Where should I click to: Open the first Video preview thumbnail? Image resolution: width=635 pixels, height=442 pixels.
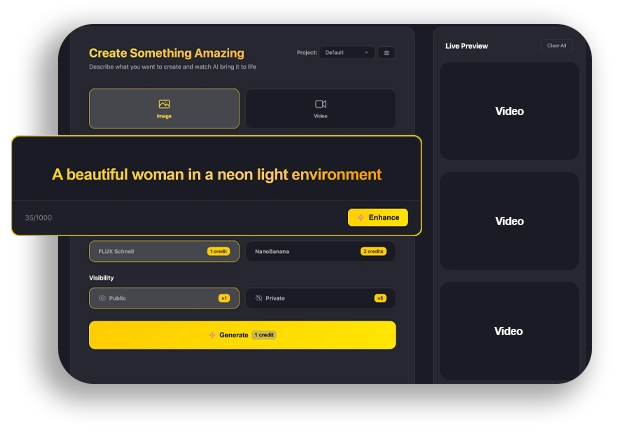point(509,111)
